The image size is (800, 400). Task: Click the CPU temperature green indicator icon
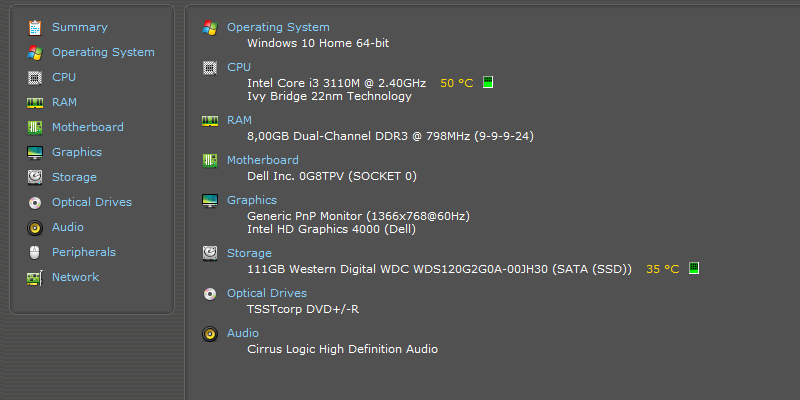coord(488,82)
